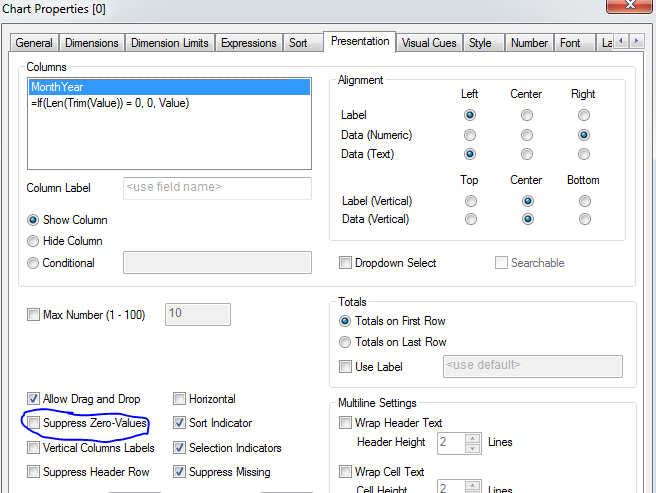Screen dimensions: 656x493
Task: Select Totals on Last Row
Action: (x=345, y=342)
